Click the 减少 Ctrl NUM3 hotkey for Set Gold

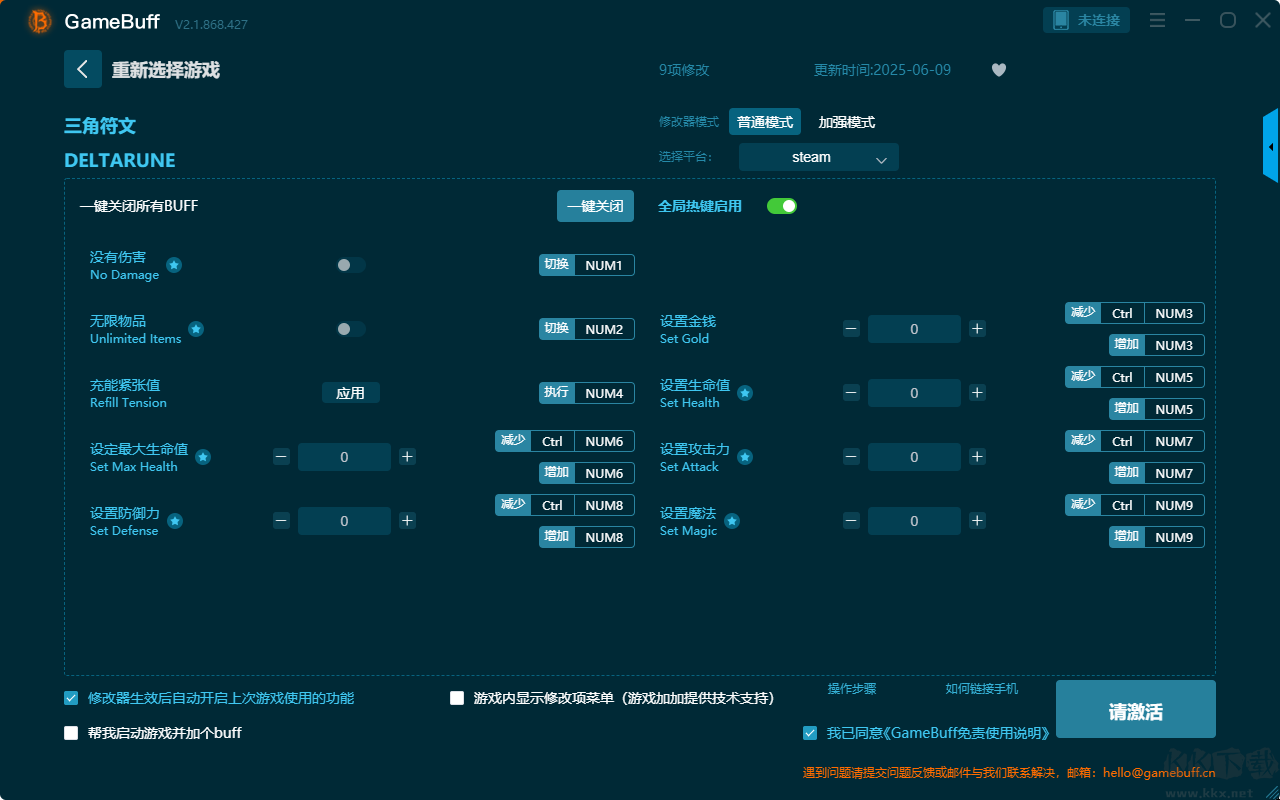1135,313
